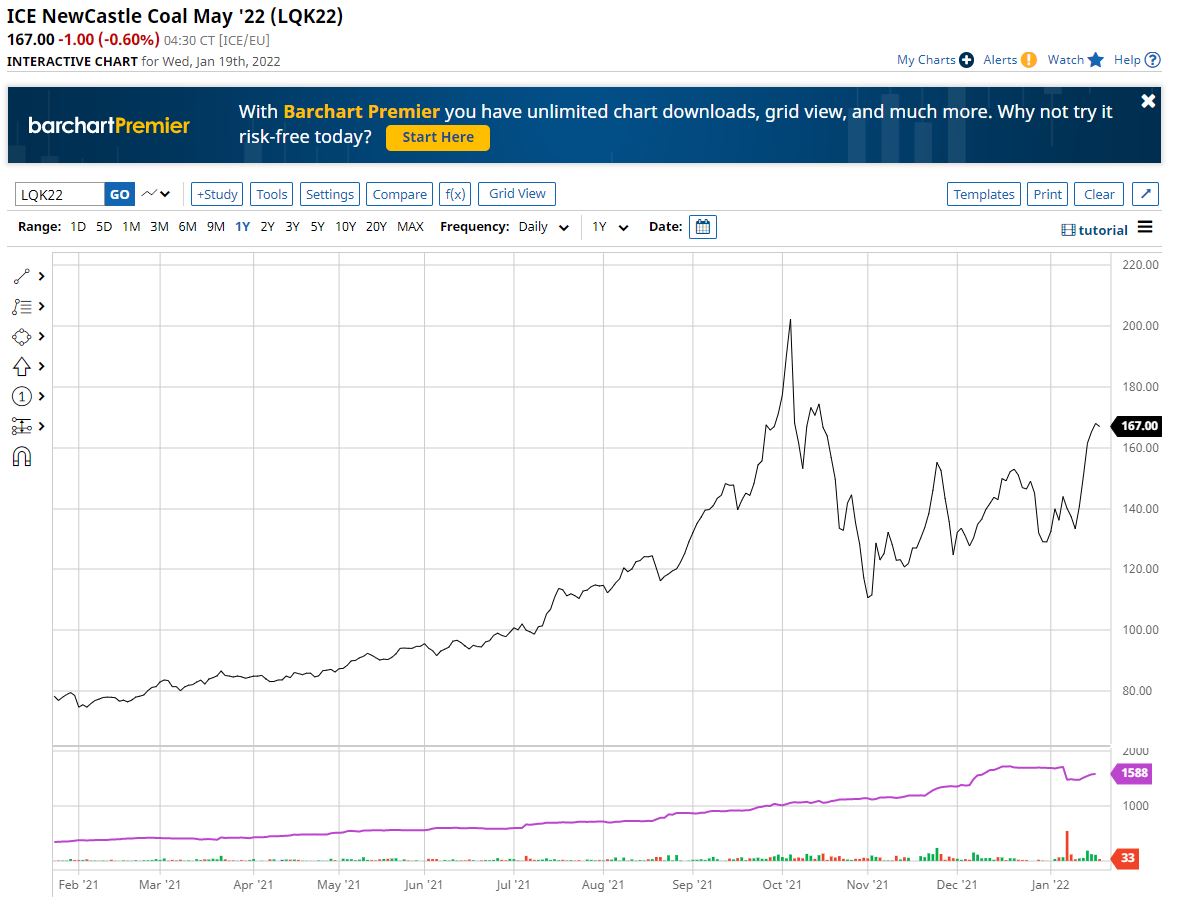
Task: Set range to 3Y
Action: (293, 227)
